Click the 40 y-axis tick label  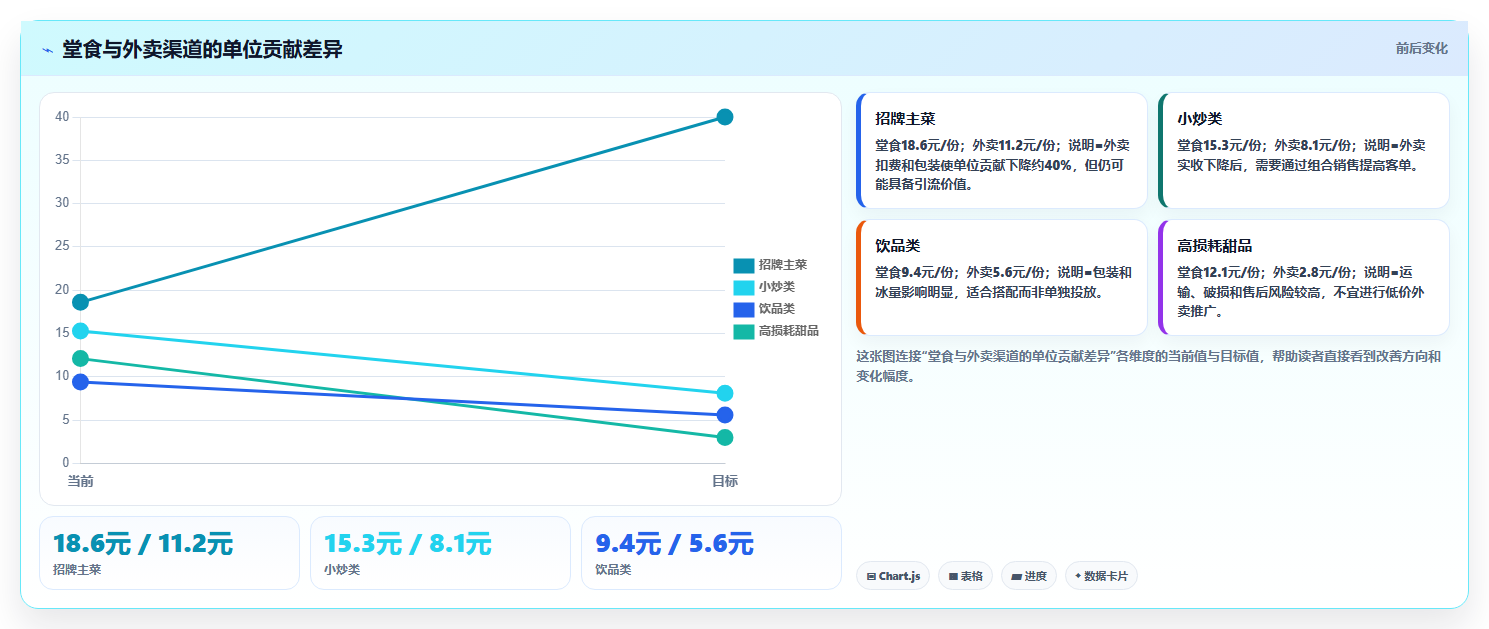[62, 117]
